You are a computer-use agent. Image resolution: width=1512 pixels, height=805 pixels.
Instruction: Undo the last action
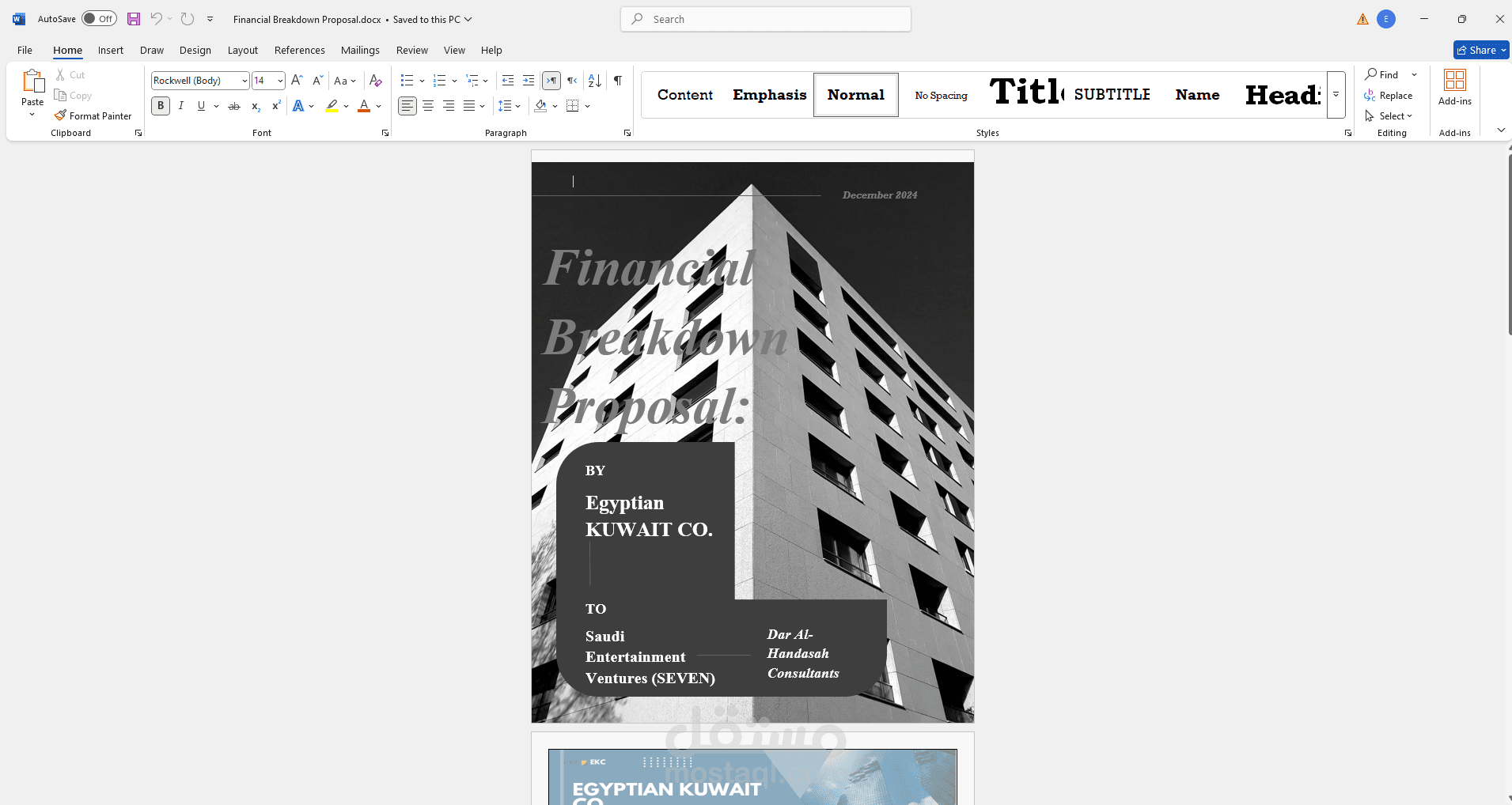(157, 19)
